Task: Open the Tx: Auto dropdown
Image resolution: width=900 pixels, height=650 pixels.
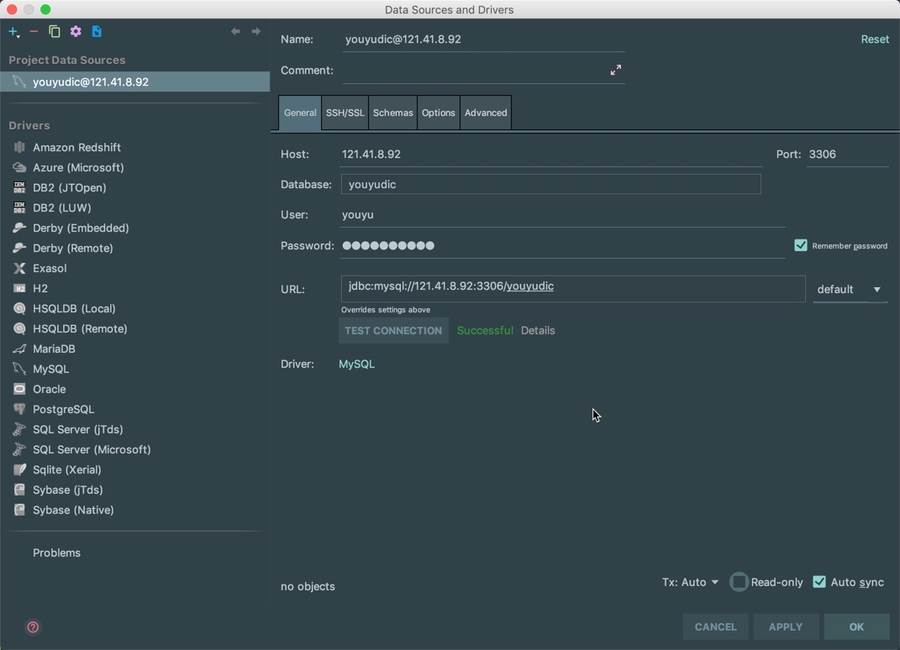Action: (x=690, y=582)
